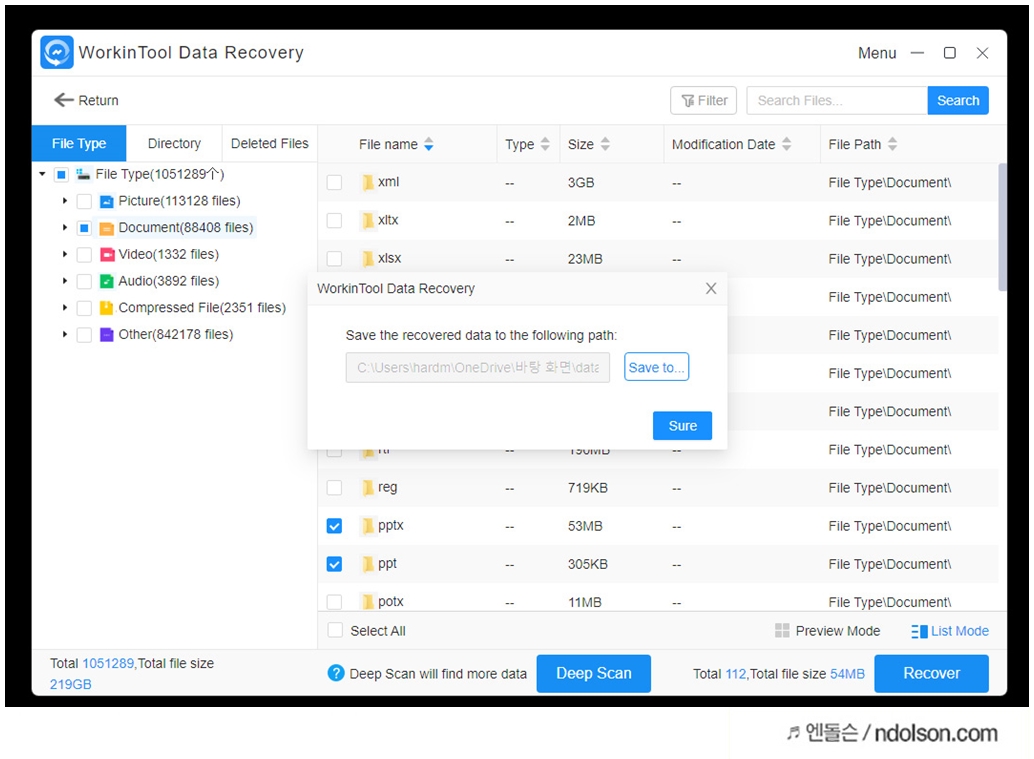Click the Audio category icon
Viewport: 1034px width, 759px height.
tap(106, 282)
